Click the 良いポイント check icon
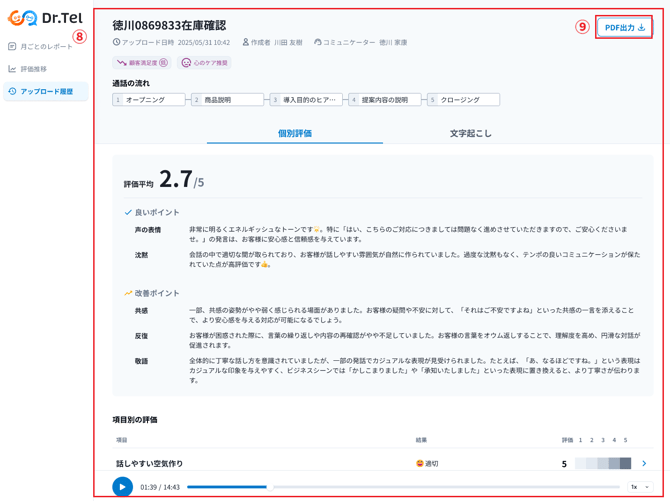This screenshot has width=670, height=501. click(128, 212)
